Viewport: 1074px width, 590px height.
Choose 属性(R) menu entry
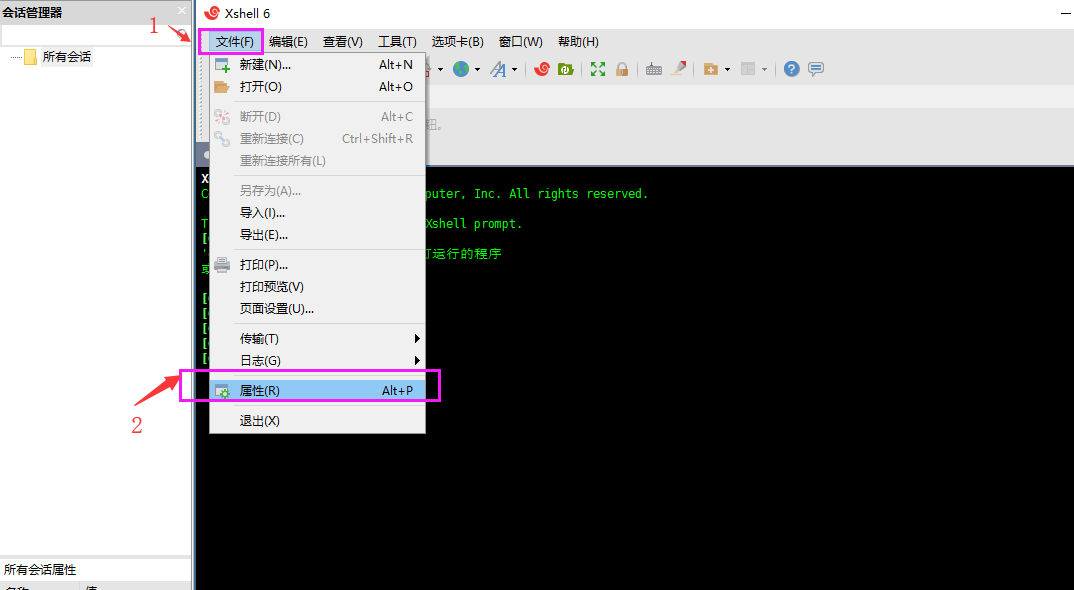[317, 391]
